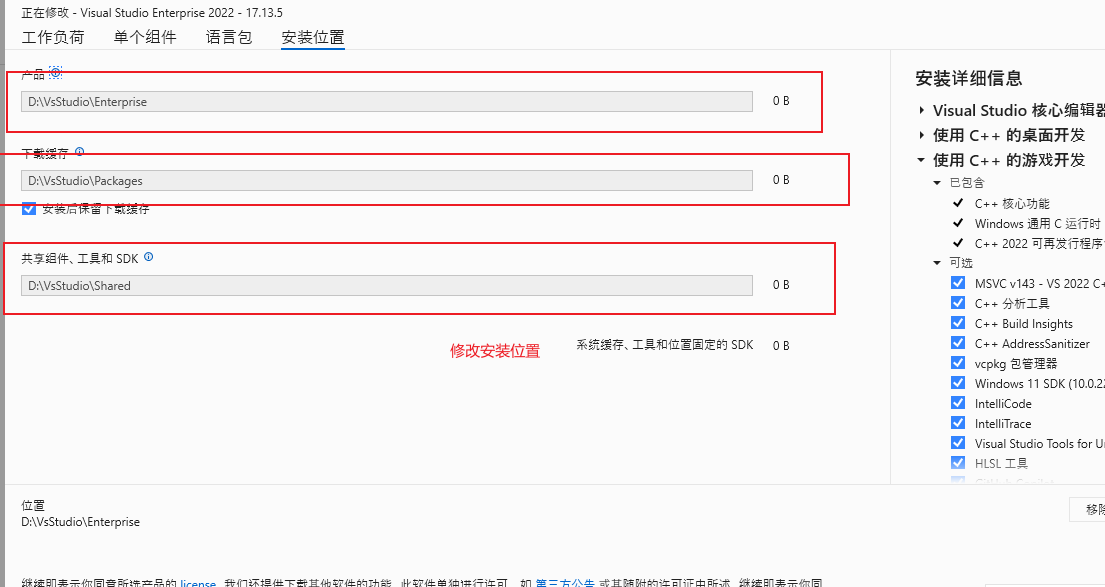Viewport: 1105px width, 587px height.
Task: Uncheck MSVC v143 - VS 2022 component
Action: pos(958,283)
